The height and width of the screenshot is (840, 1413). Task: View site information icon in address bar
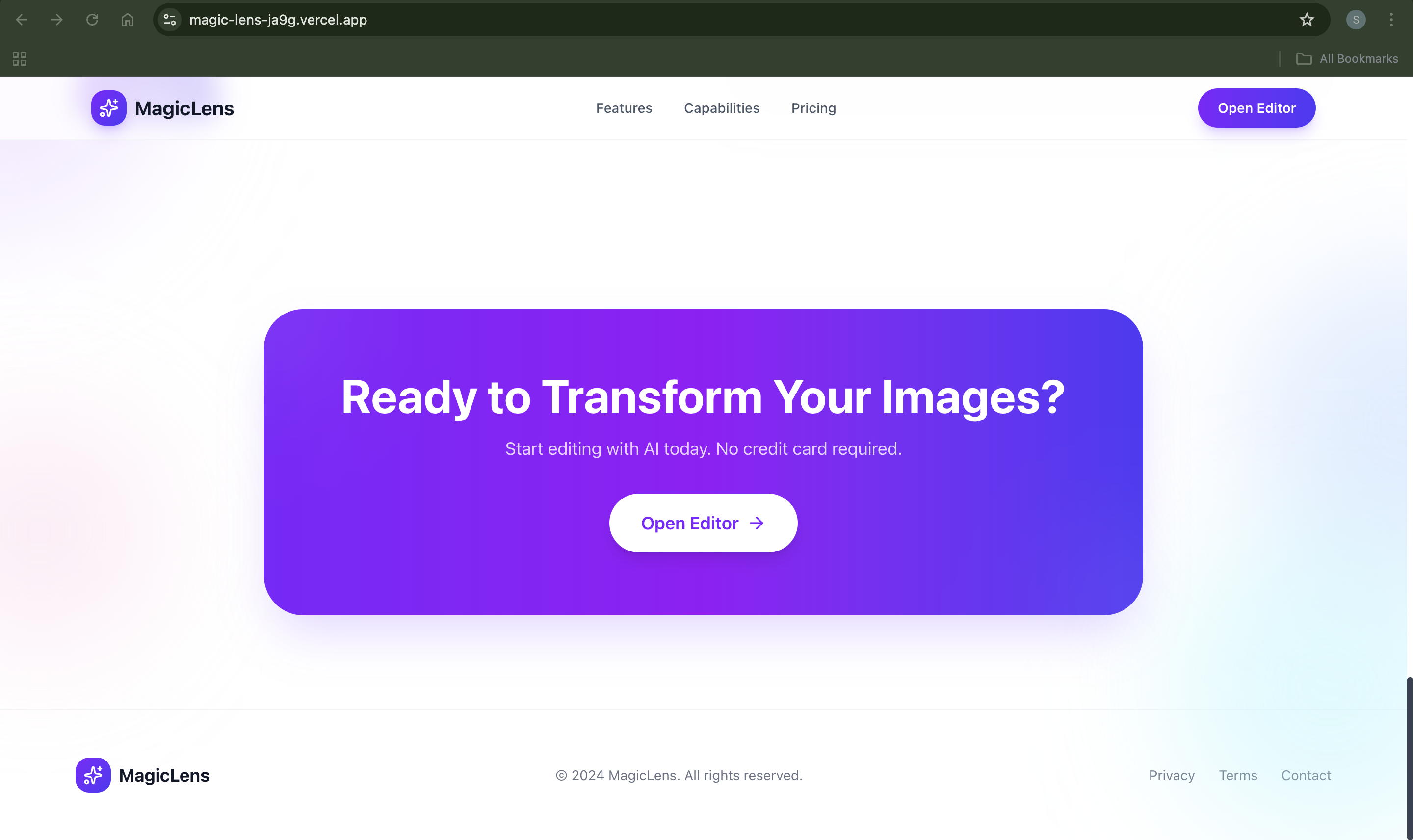[x=170, y=20]
